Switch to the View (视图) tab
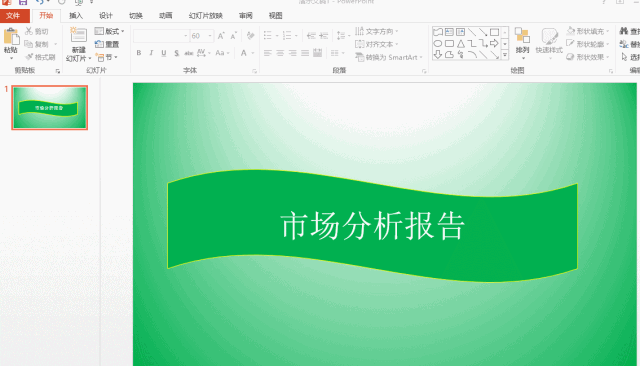This screenshot has width=640, height=366. pyautogui.click(x=276, y=16)
